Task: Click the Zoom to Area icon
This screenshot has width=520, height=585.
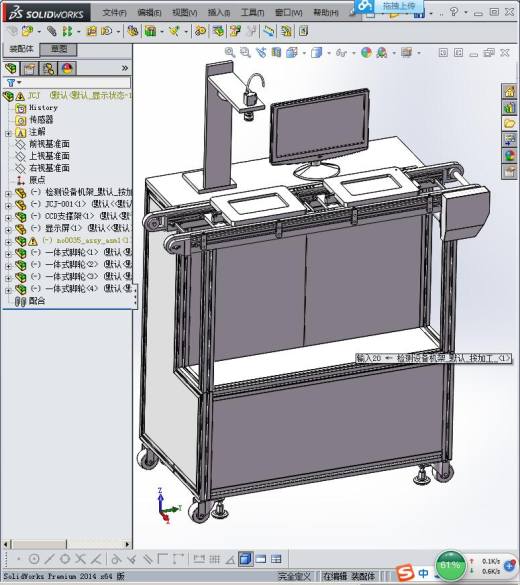Action: tap(245, 53)
